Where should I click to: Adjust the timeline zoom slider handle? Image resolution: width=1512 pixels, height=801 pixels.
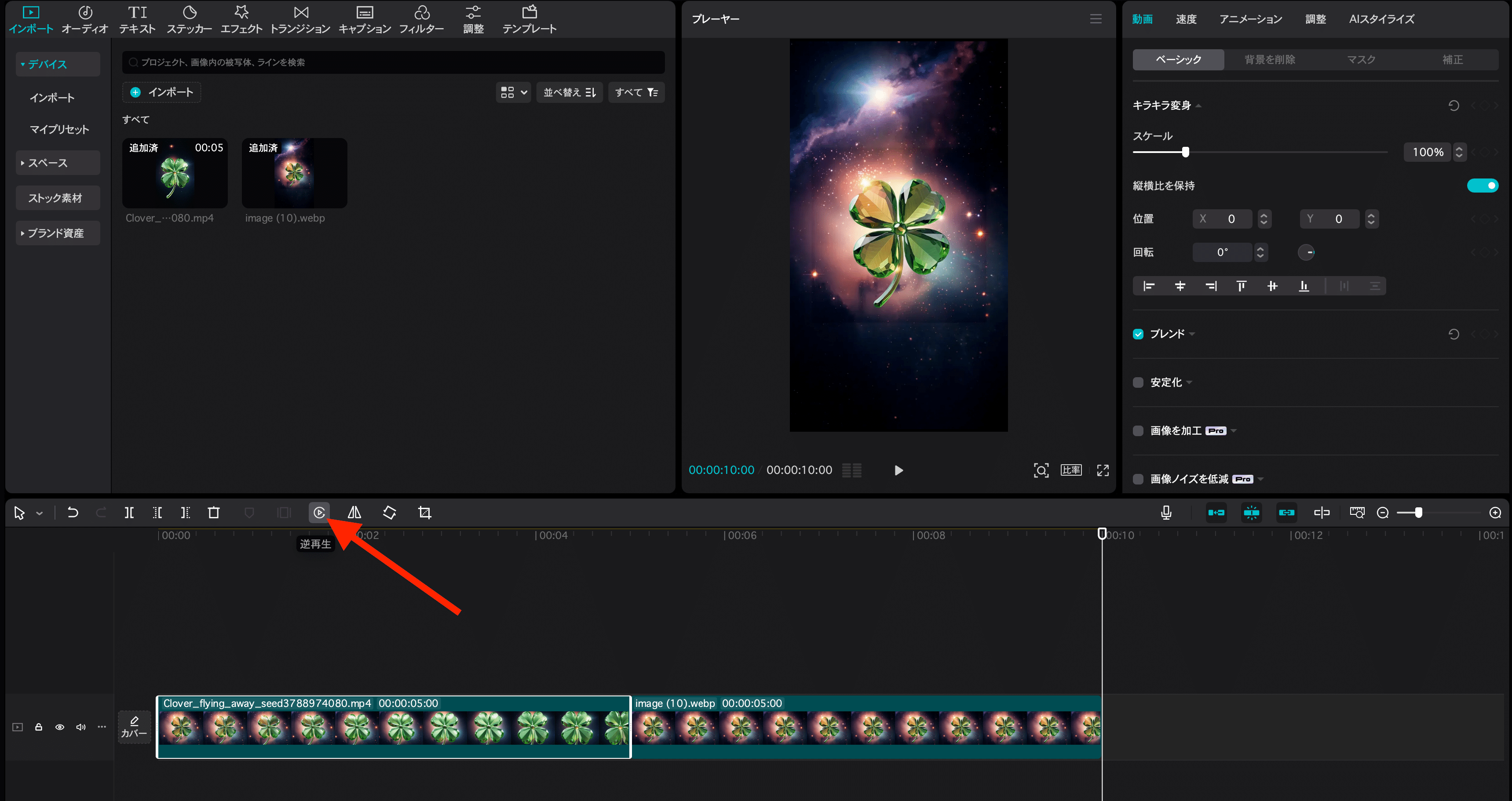pos(1418,513)
